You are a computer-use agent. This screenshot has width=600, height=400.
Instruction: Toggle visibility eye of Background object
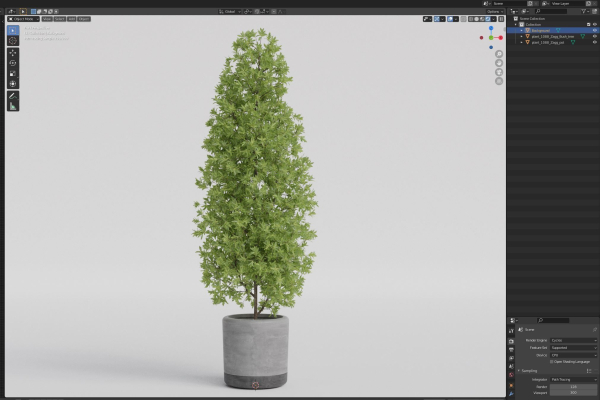[595, 31]
